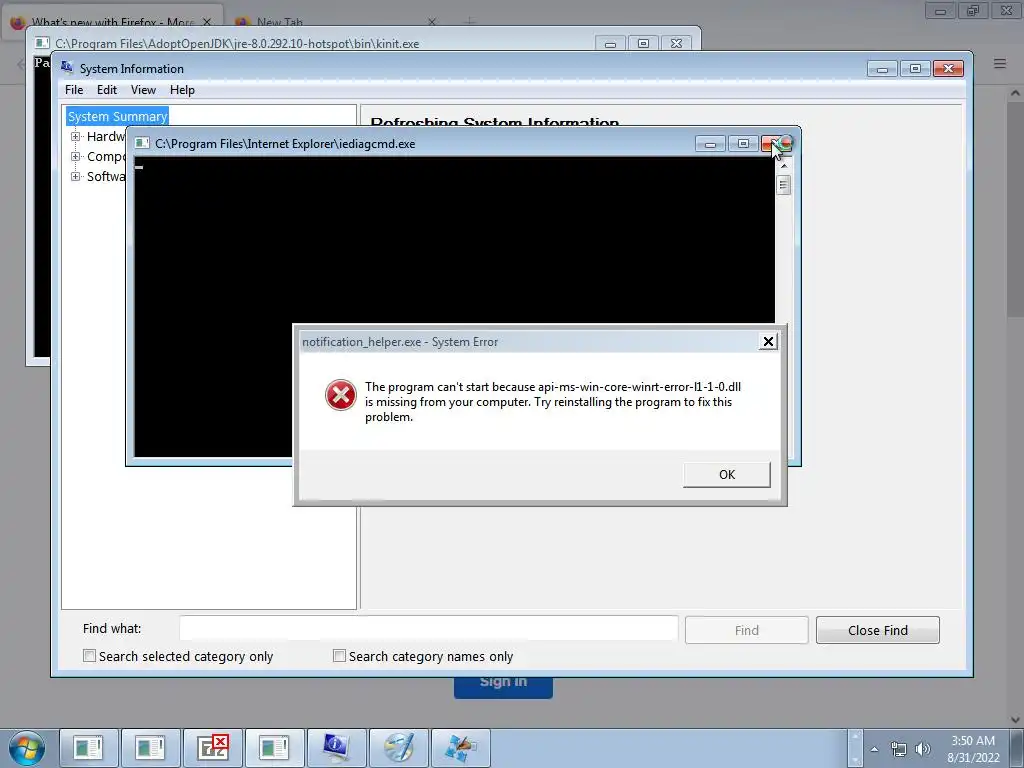This screenshot has height=768, width=1024.
Task: Open the System Information taskbar icon
Action: pyautogui.click(x=336, y=748)
